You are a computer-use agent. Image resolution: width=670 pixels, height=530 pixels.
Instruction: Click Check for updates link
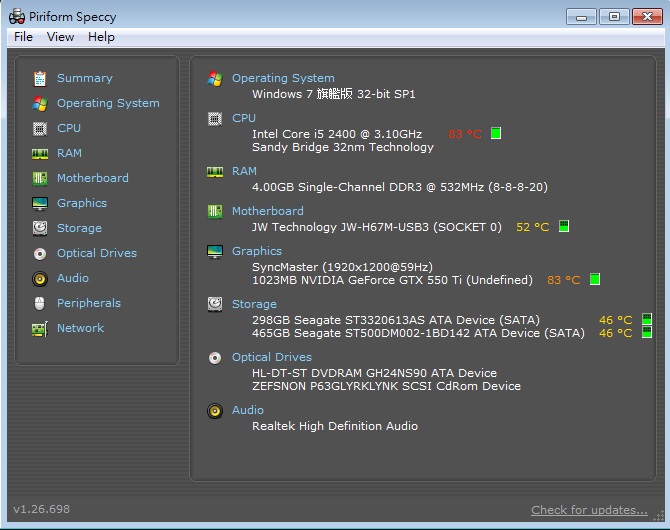[589, 510]
